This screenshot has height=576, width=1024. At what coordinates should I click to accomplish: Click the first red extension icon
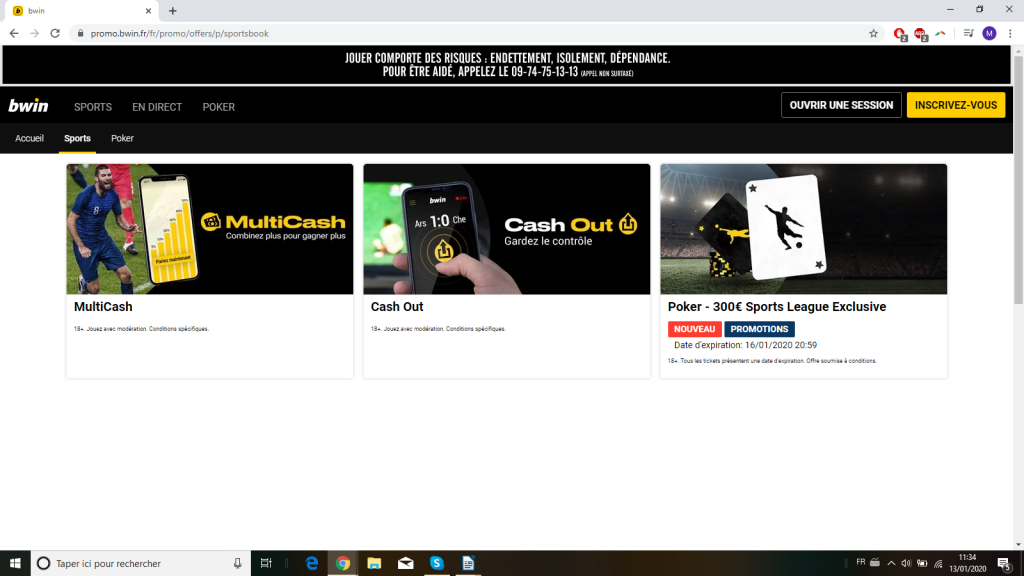(900, 34)
